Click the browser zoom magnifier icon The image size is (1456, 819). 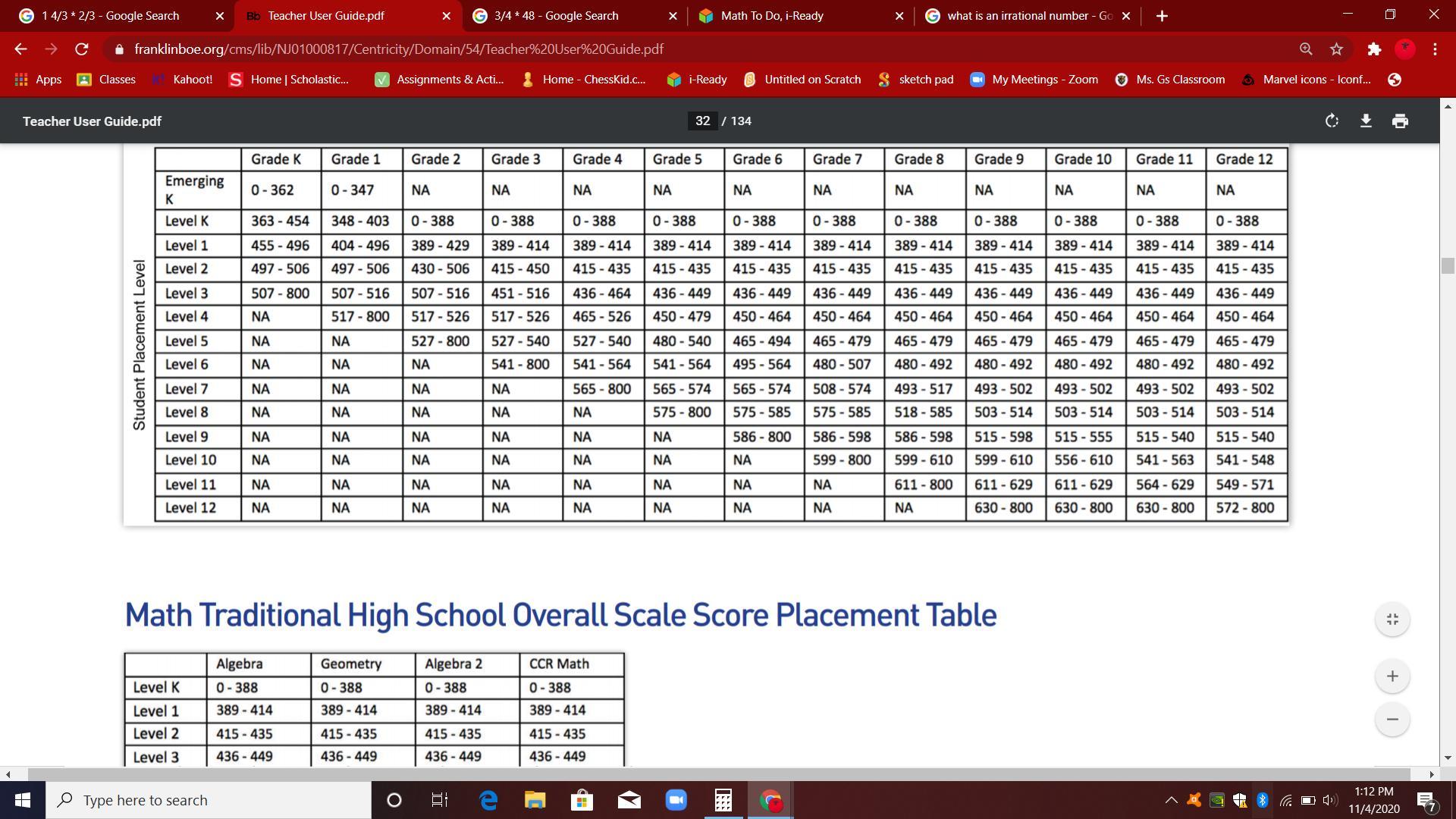(x=1306, y=49)
